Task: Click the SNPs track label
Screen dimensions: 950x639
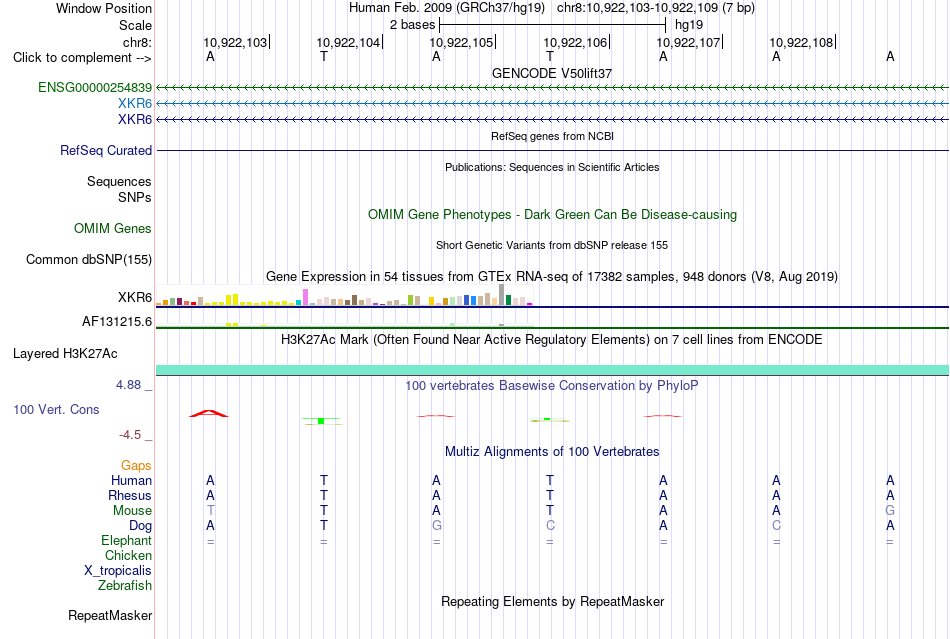Action: click(x=135, y=197)
